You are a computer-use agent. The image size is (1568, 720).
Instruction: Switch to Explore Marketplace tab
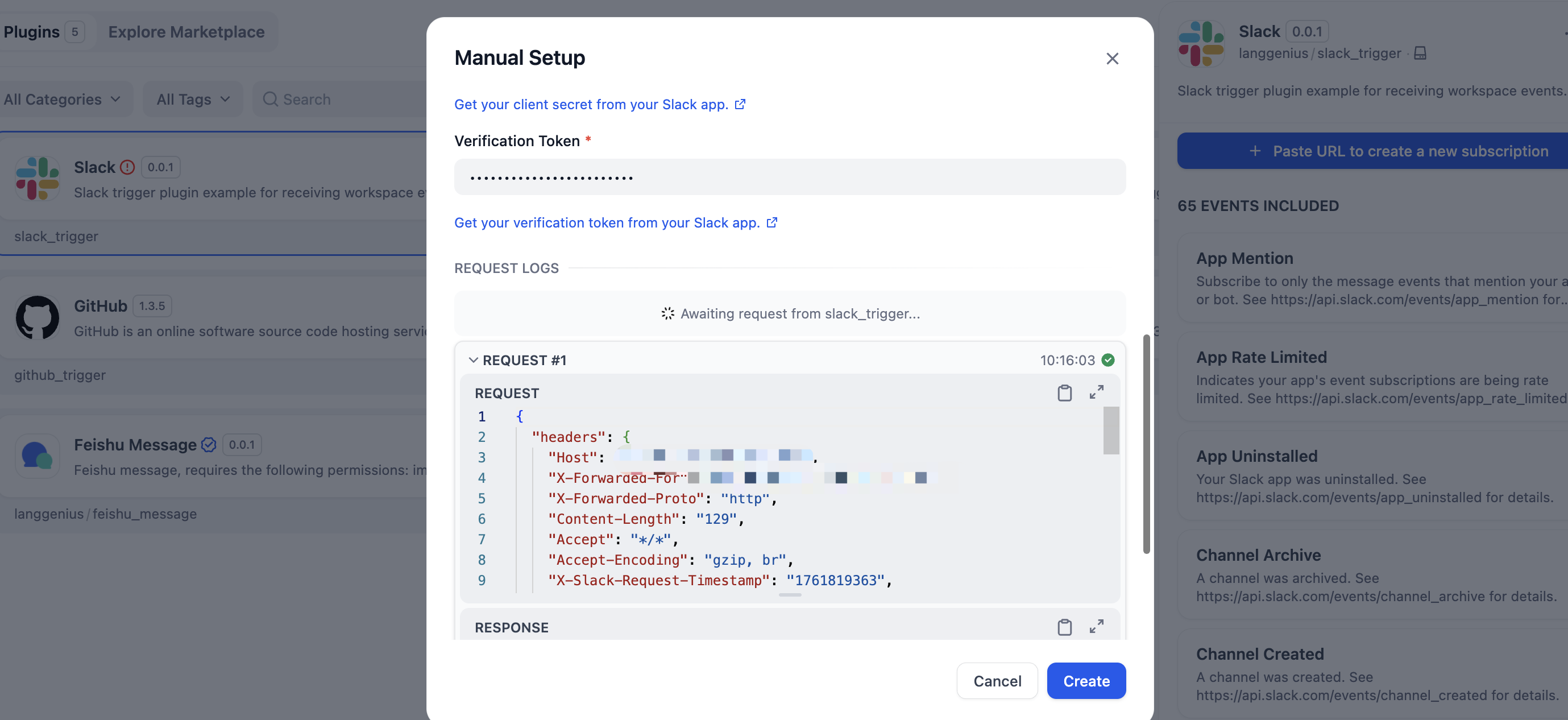(186, 32)
